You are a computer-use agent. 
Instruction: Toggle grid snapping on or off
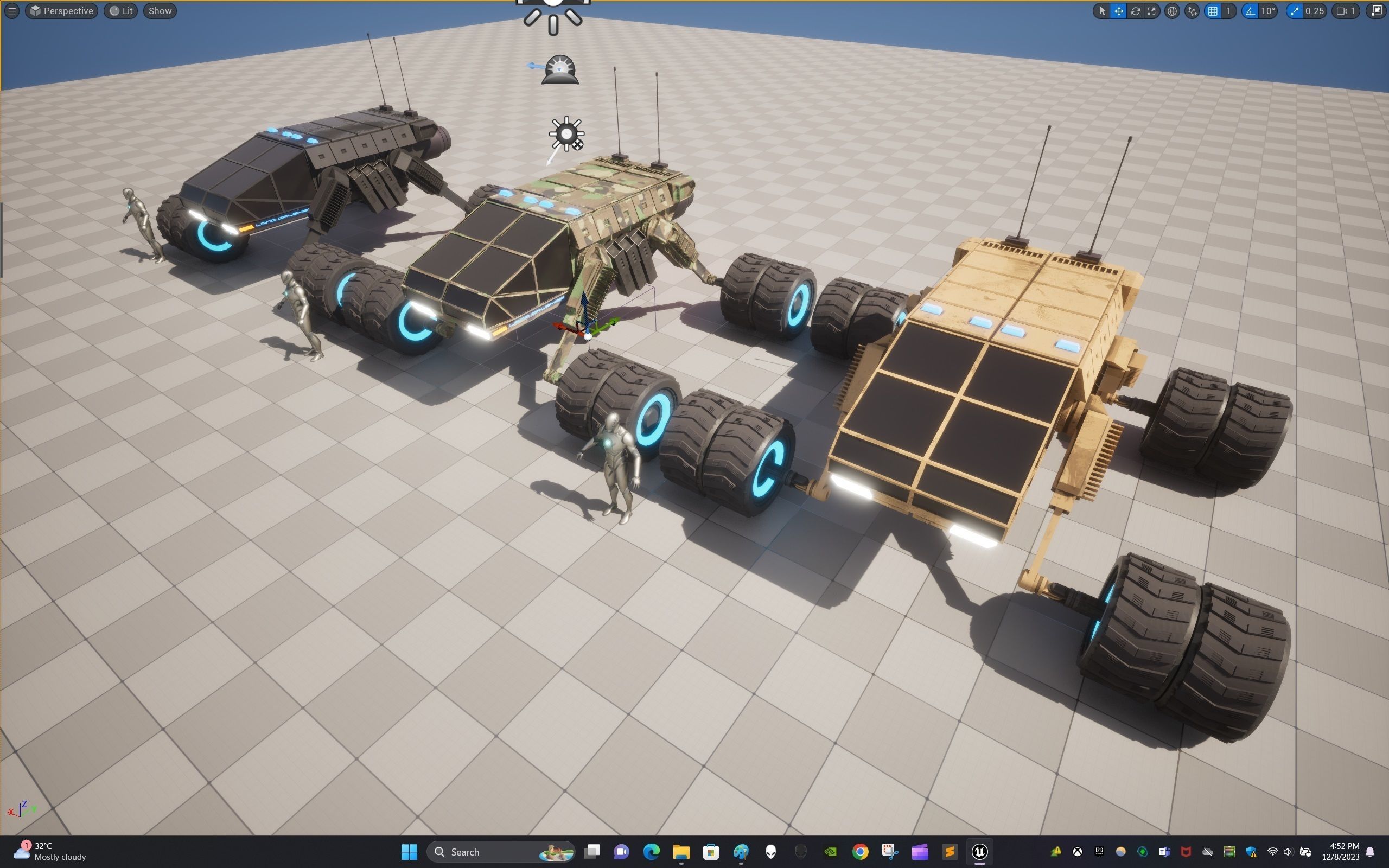[1212, 11]
